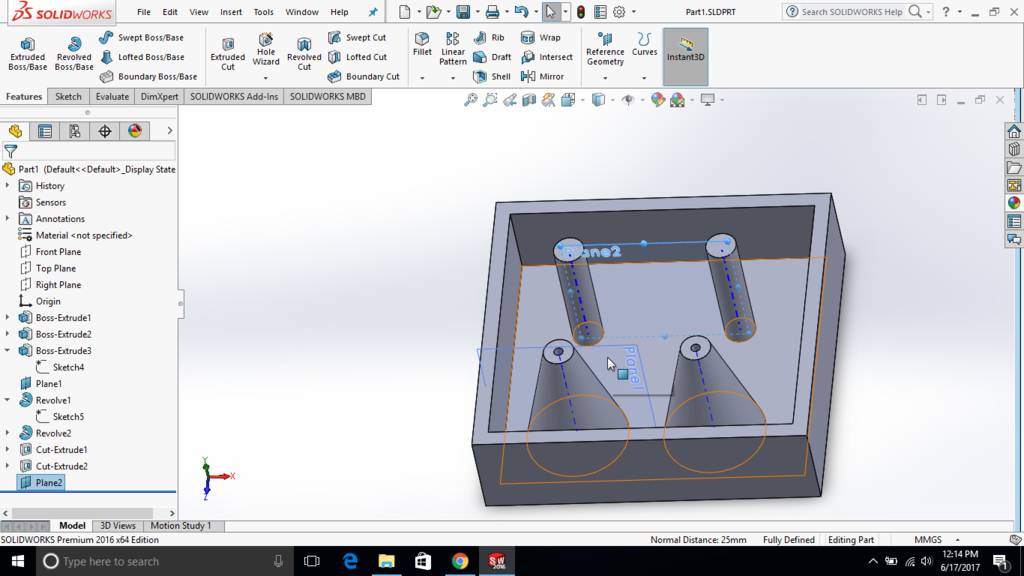Select Sketch5 in the feature tree
This screenshot has width=1024, height=576.
(68, 417)
